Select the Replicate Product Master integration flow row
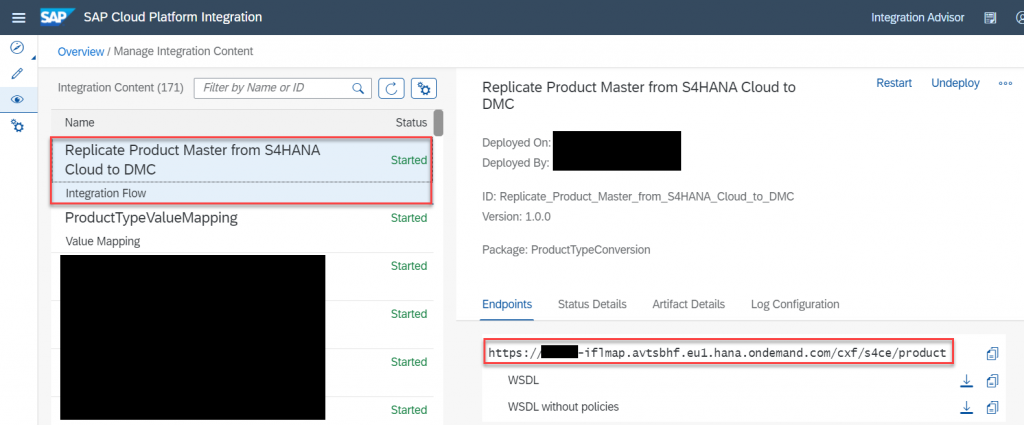Image resolution: width=1024 pixels, height=425 pixels. 241,170
